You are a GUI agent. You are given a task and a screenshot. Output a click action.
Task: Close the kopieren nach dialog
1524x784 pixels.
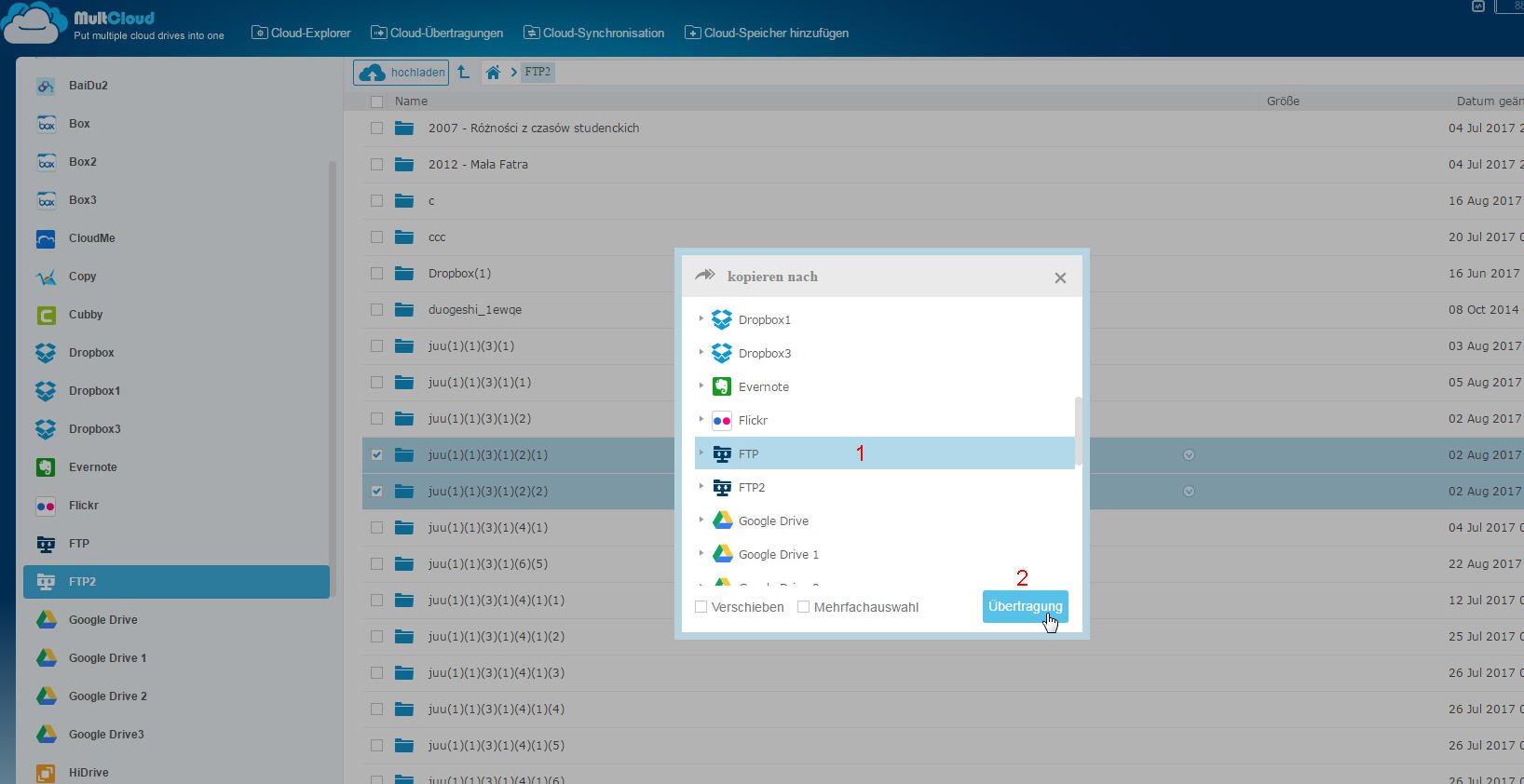(x=1060, y=277)
